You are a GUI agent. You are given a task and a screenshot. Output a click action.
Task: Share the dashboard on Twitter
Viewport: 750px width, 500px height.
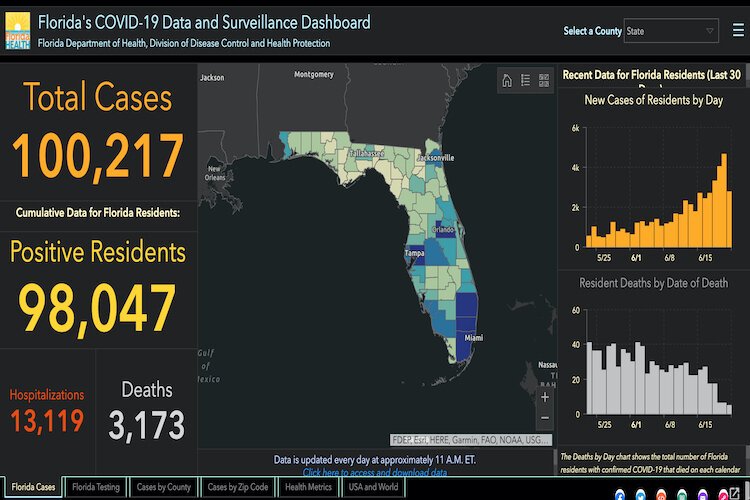pos(640,495)
